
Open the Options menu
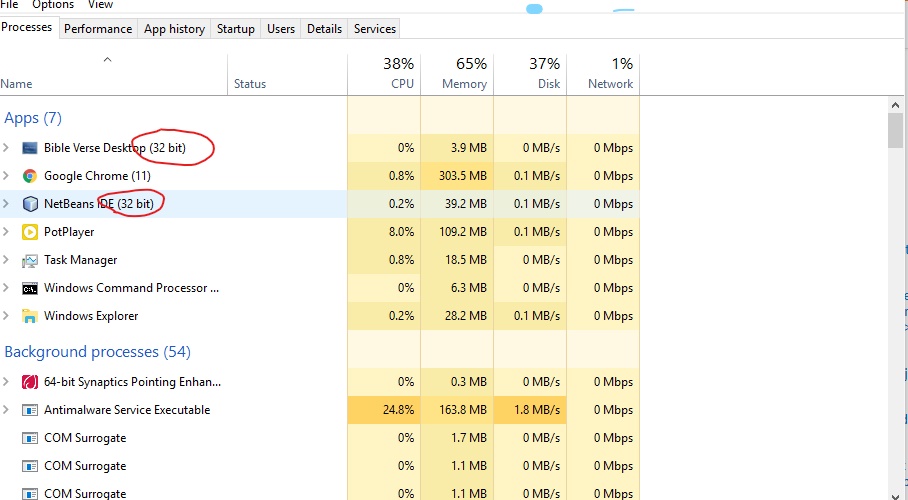tap(53, 5)
